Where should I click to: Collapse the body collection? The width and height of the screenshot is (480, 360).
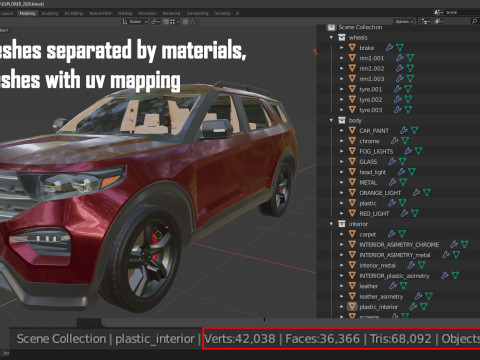tap(331, 120)
